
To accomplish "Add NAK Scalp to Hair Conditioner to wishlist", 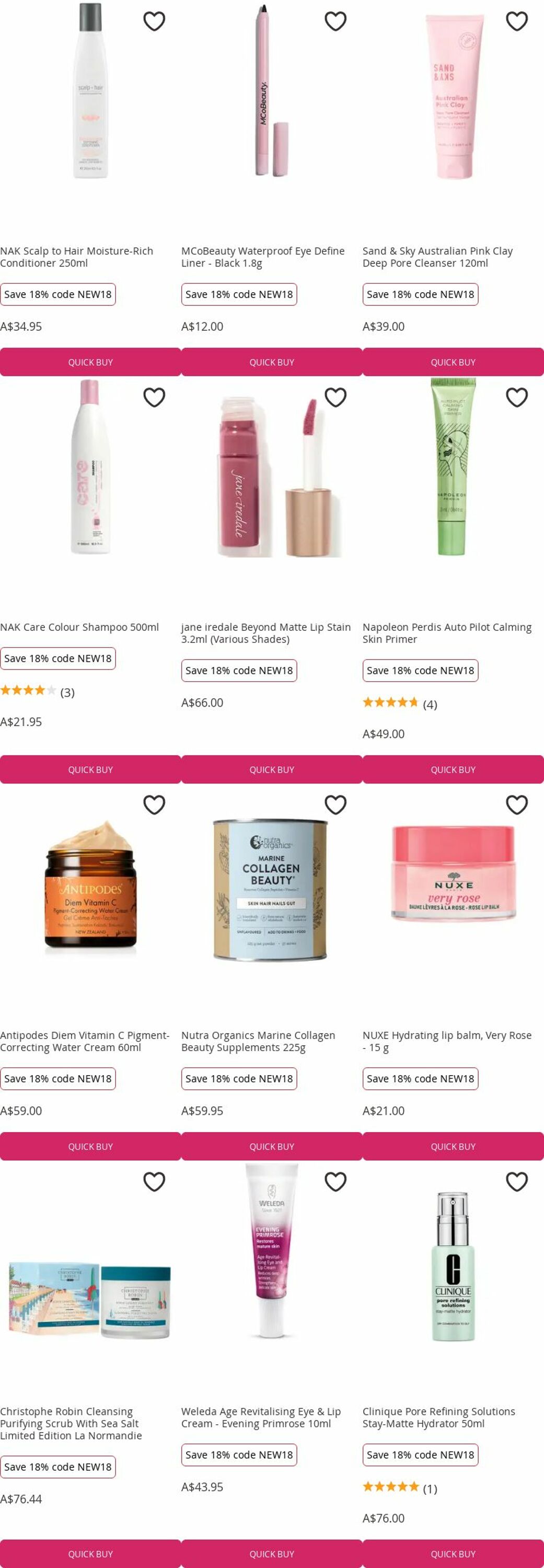I will (x=154, y=21).
